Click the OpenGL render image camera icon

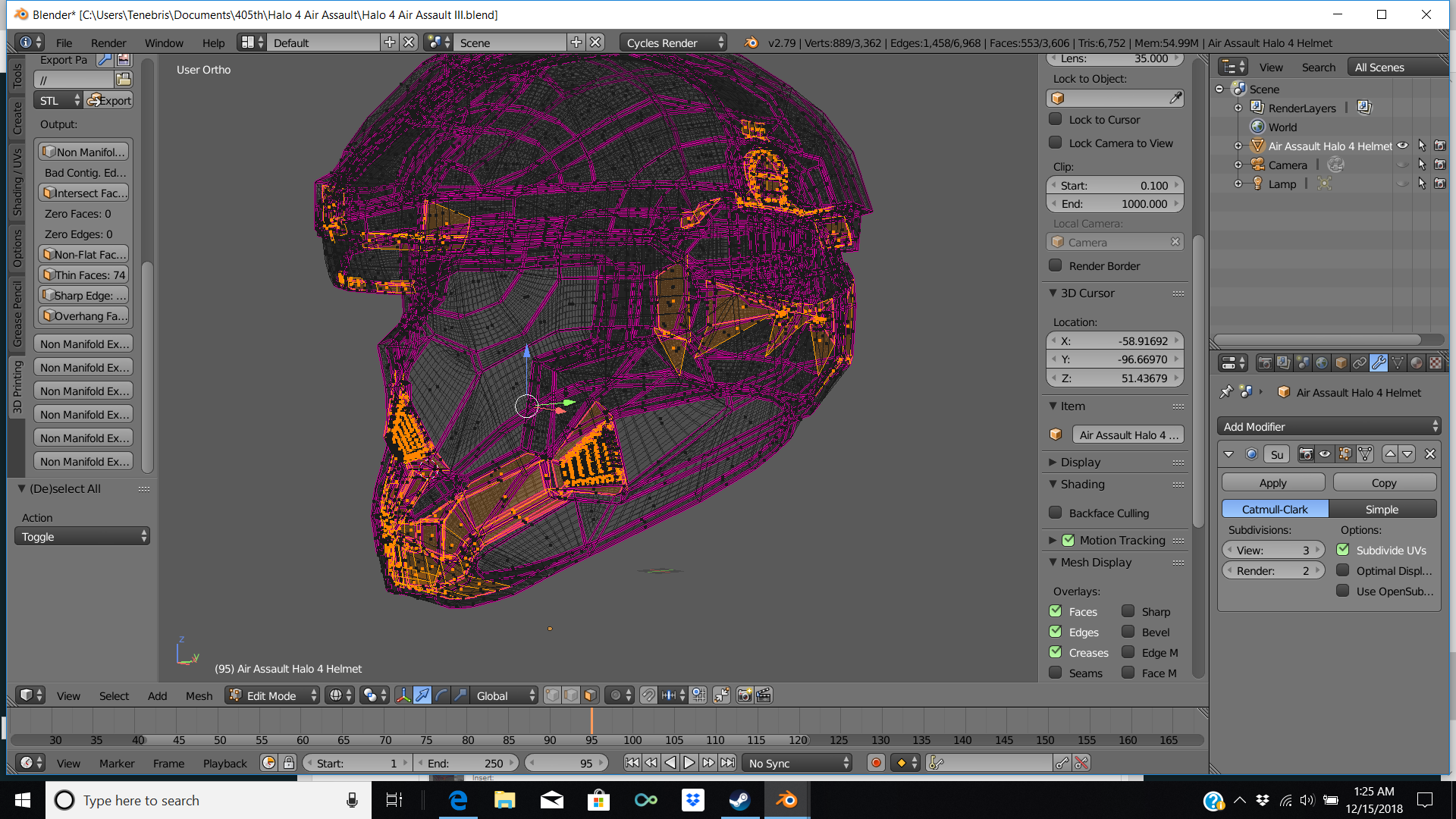pos(745,695)
